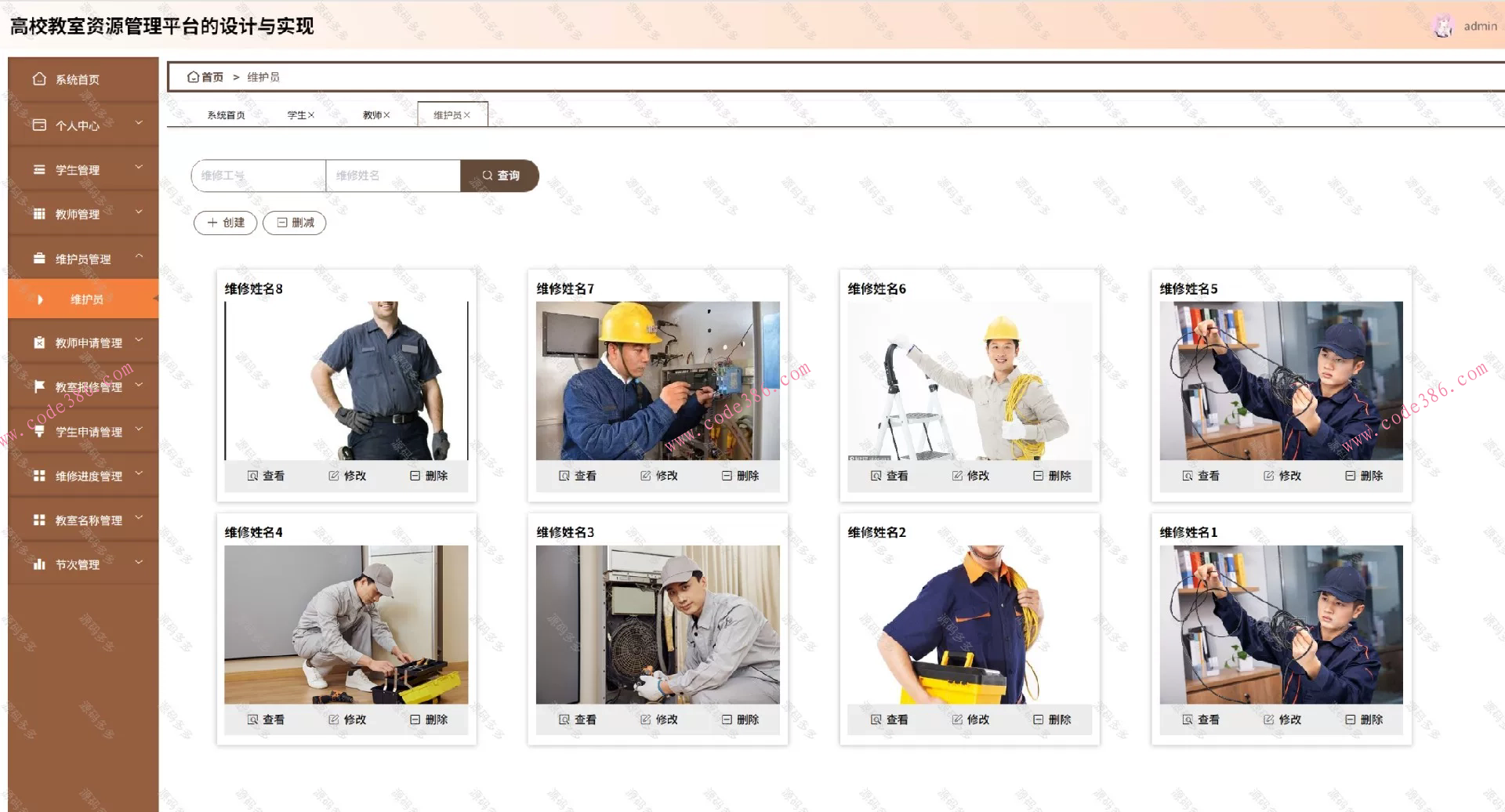Expand the 节次管理 menu chevron
Screen dimensions: 1505x812
coord(139,562)
